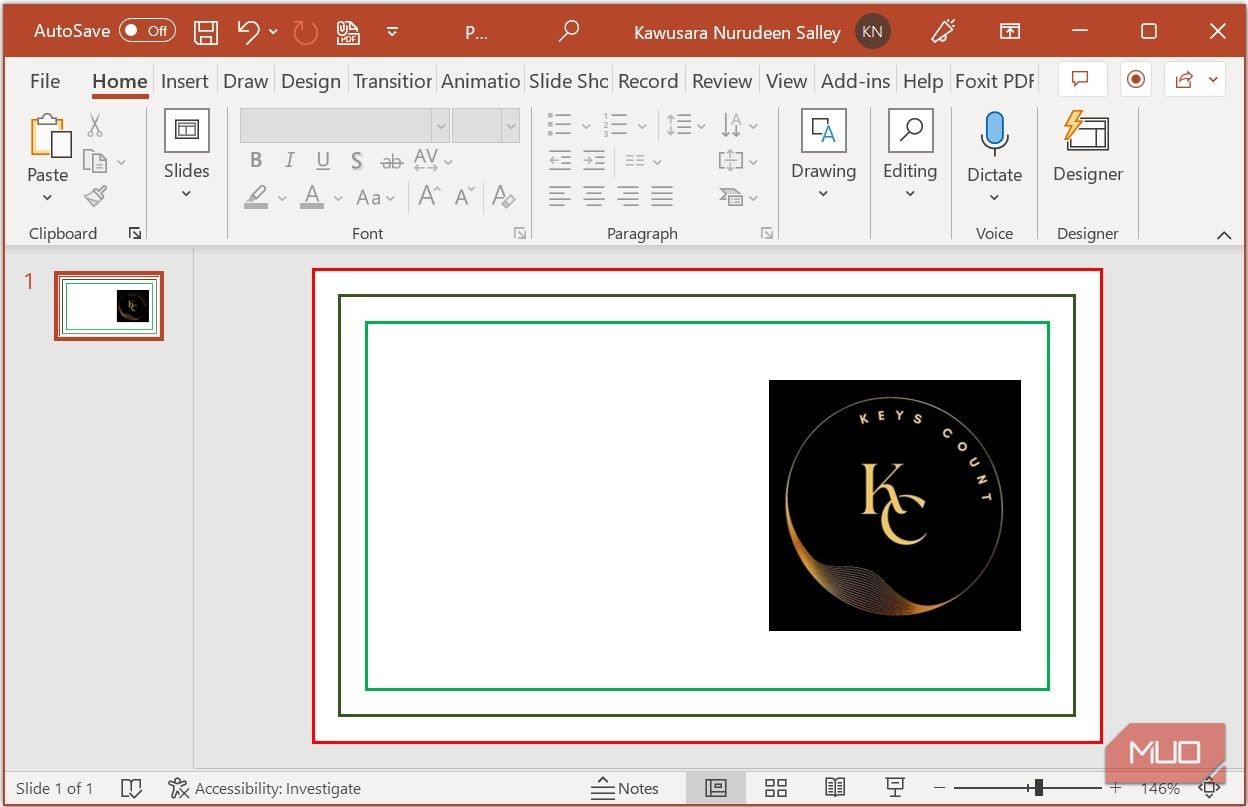Justify the paragraph text
Screen dimensions: 1248x807
pos(662,197)
